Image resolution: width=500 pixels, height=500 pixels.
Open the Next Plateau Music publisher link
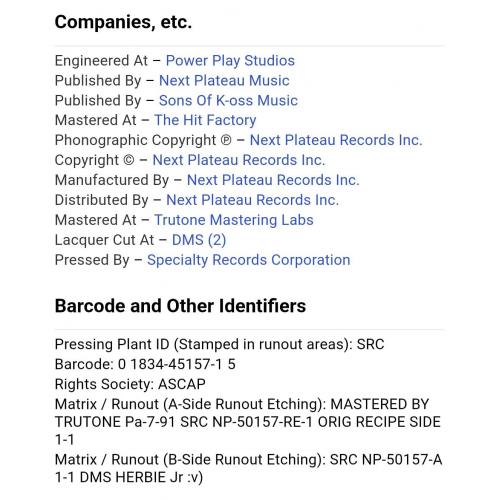(224, 81)
